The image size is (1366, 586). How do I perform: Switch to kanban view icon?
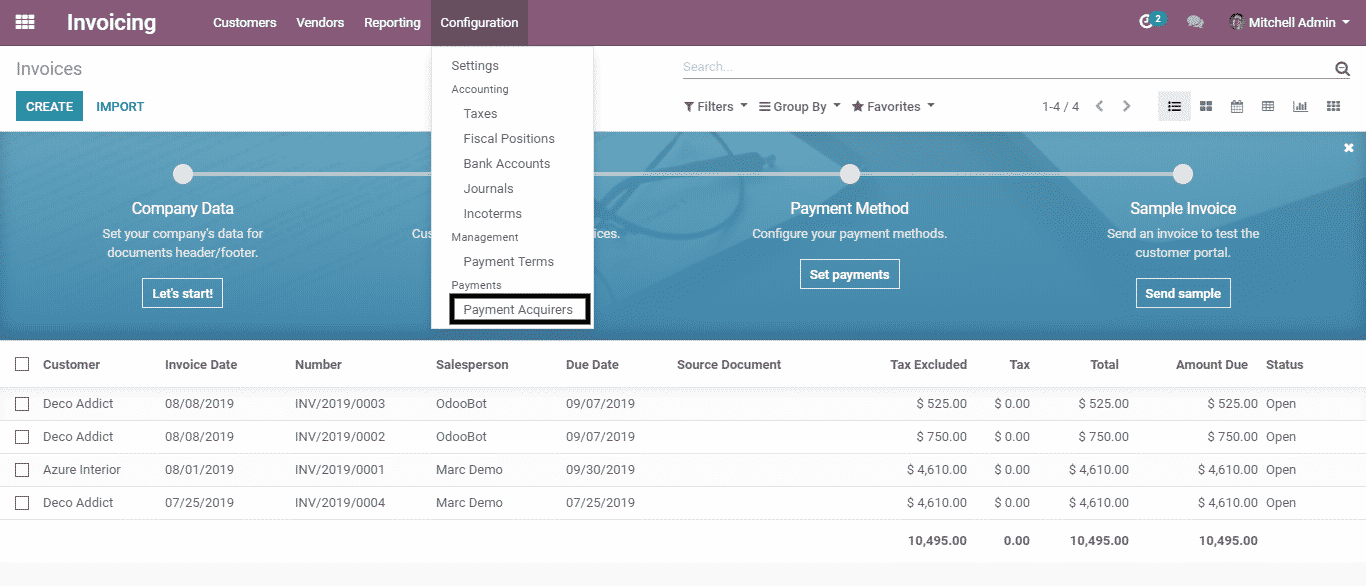[x=1206, y=106]
